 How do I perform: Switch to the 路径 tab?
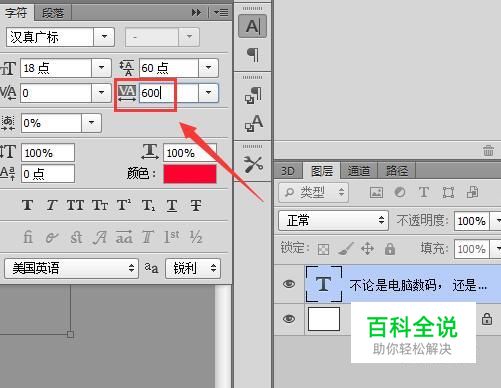point(397,171)
